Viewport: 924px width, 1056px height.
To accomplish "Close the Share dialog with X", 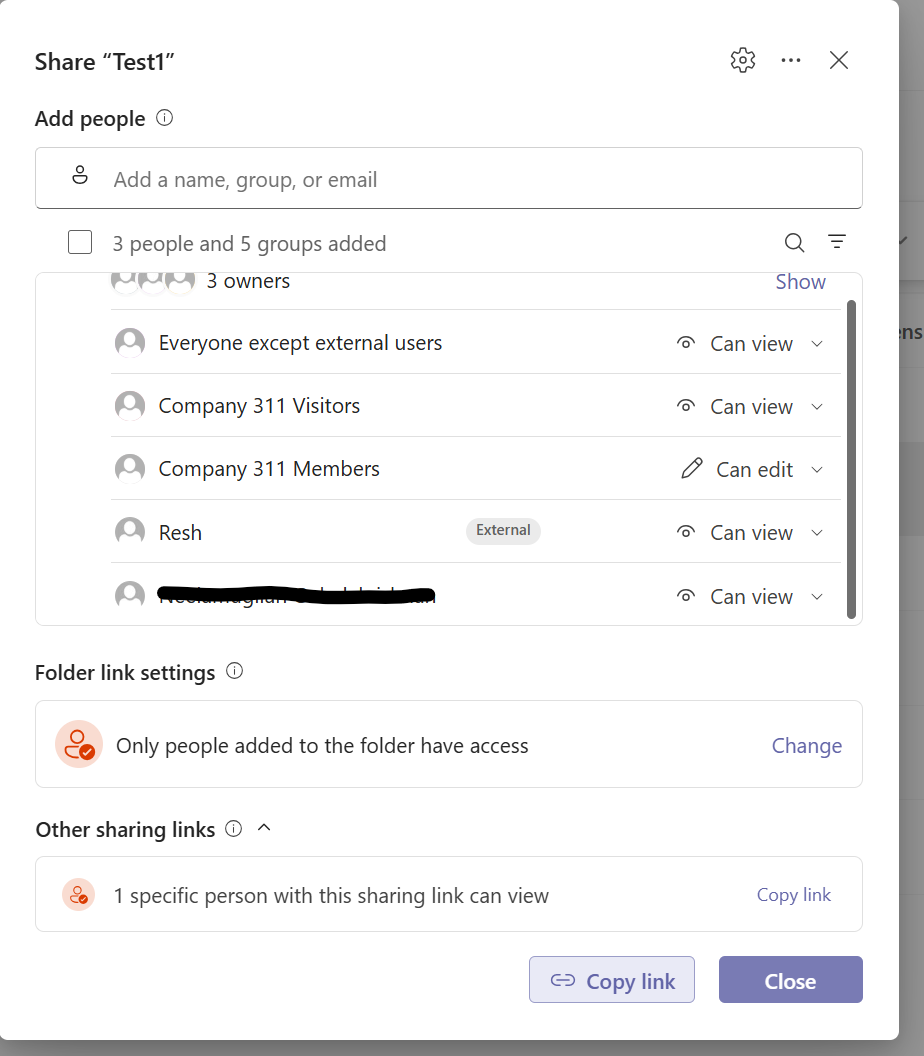I will pos(838,61).
